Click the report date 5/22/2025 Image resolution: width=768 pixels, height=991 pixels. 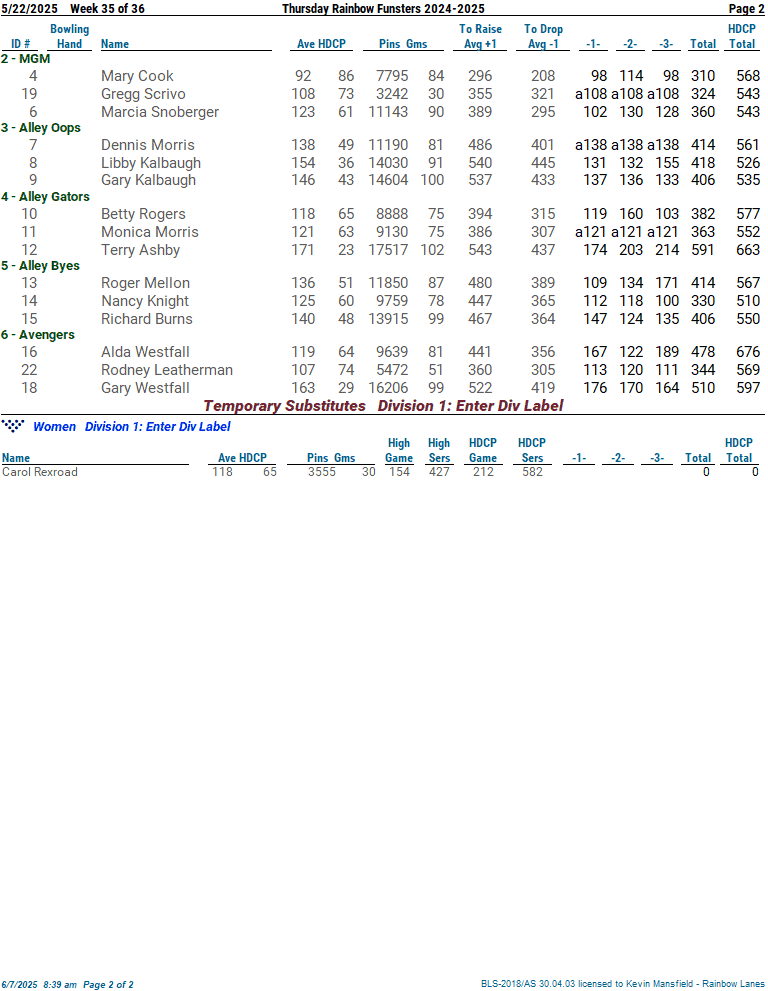coord(30,9)
